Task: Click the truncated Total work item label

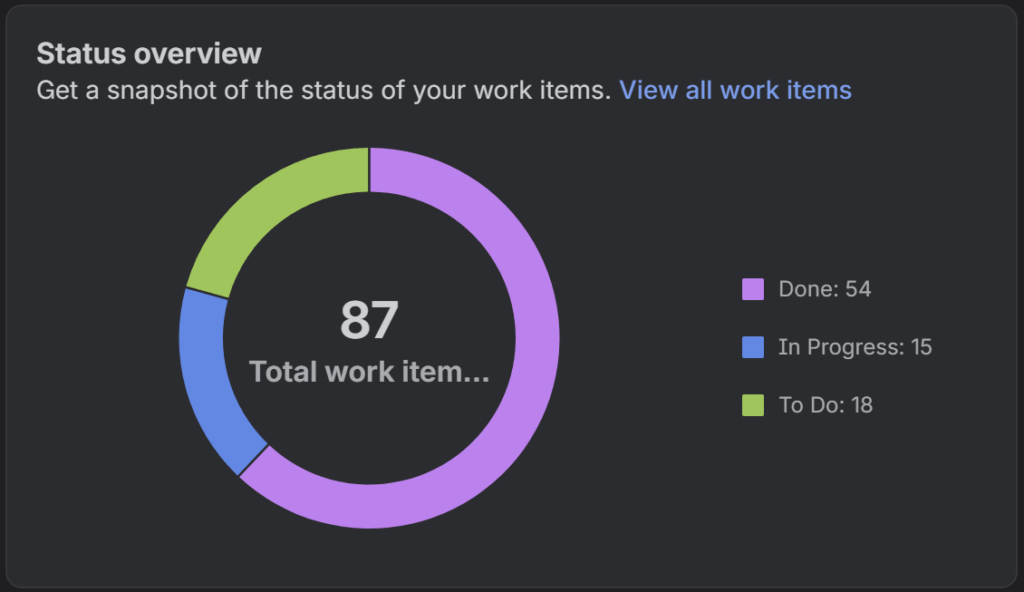Action: pyautogui.click(x=369, y=373)
